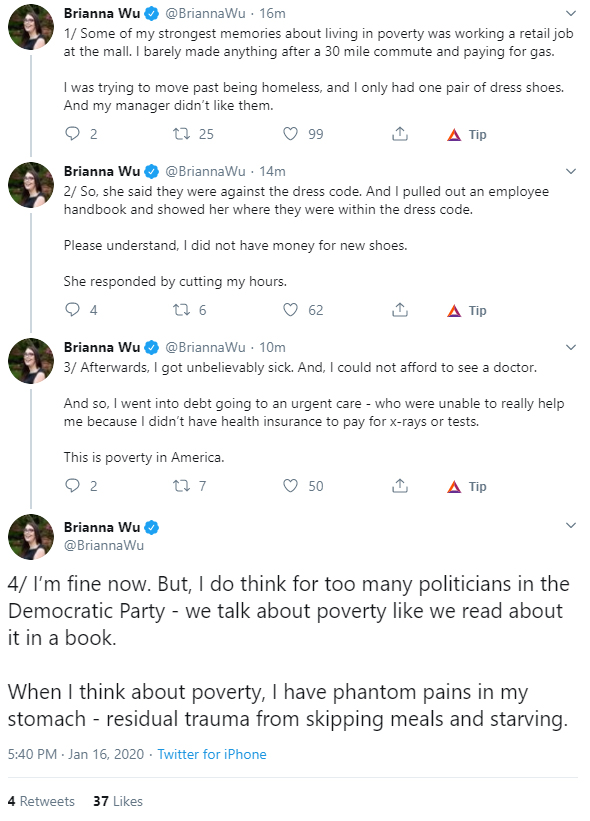The image size is (590, 821).
Task: Tip the author on the first tweet
Action: point(467,135)
